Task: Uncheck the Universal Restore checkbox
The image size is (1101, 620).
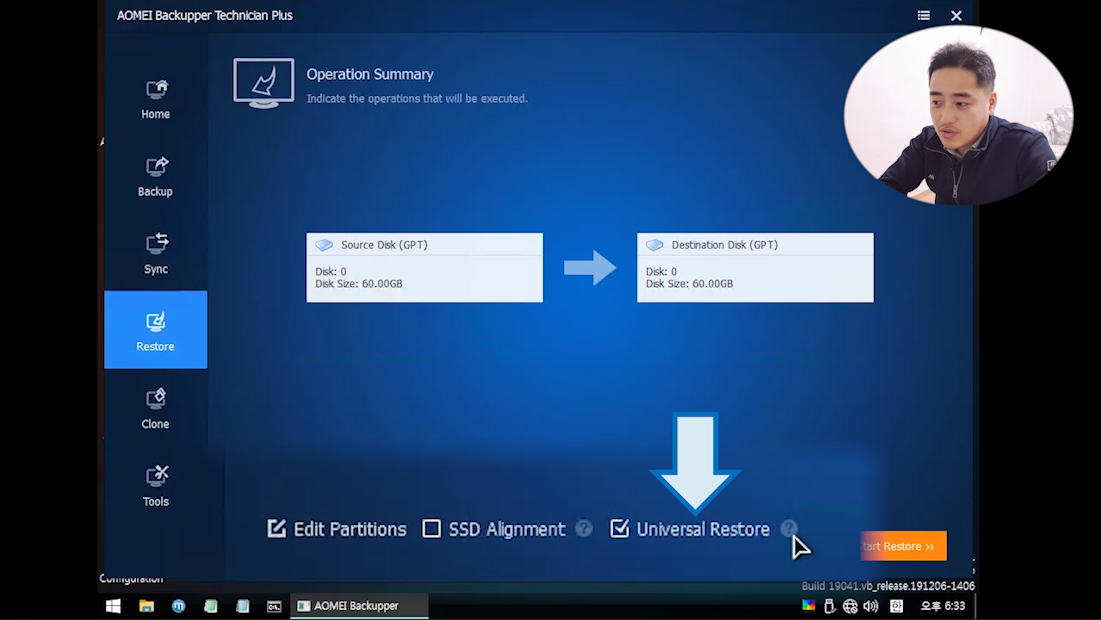Action: 619,528
